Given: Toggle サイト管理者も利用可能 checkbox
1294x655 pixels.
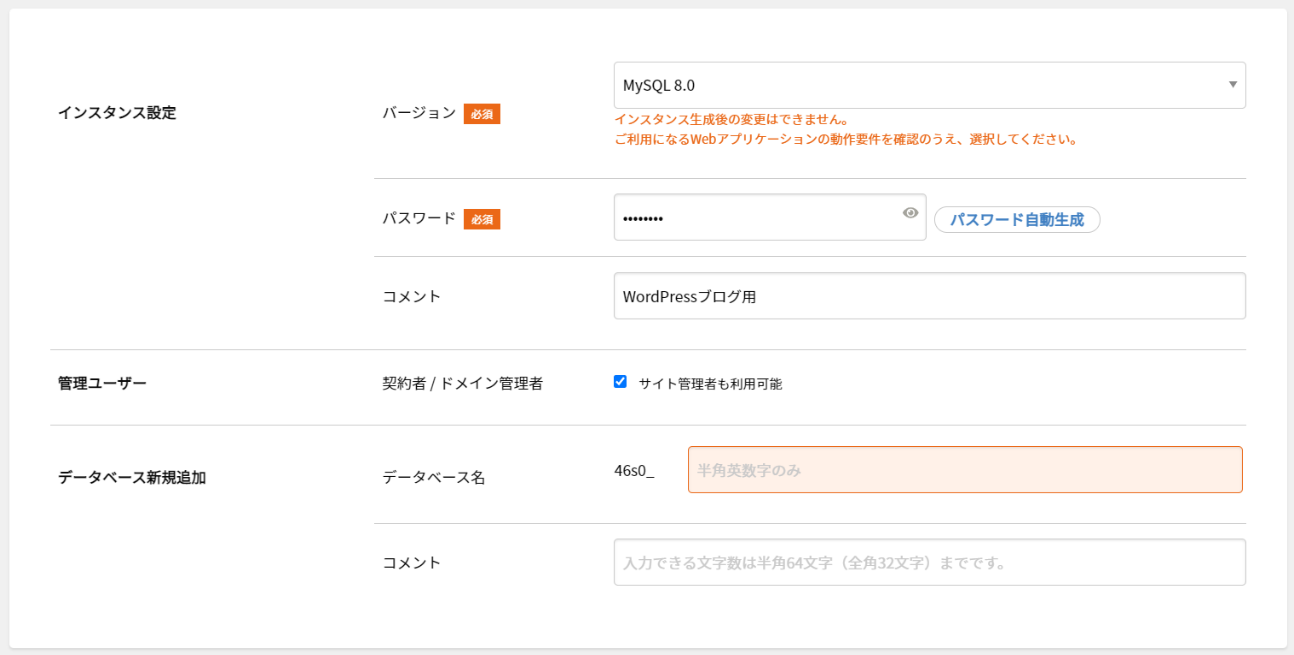Looking at the screenshot, I should point(620,381).
